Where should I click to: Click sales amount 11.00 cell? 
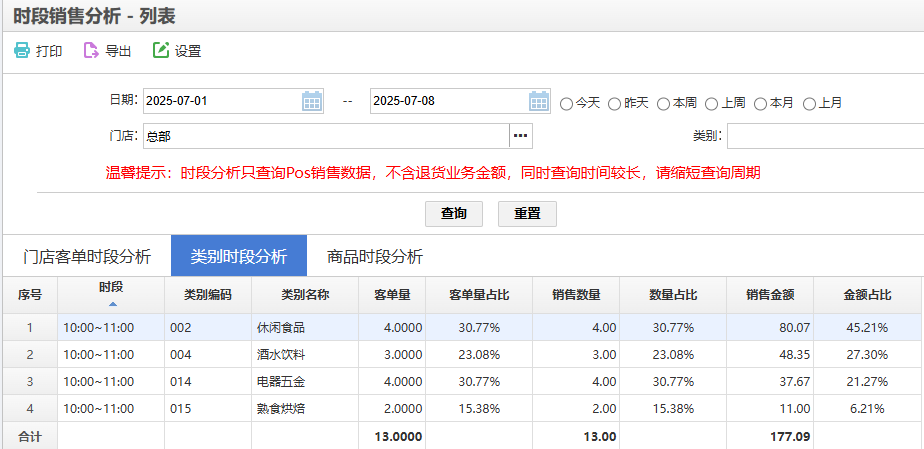pos(770,408)
